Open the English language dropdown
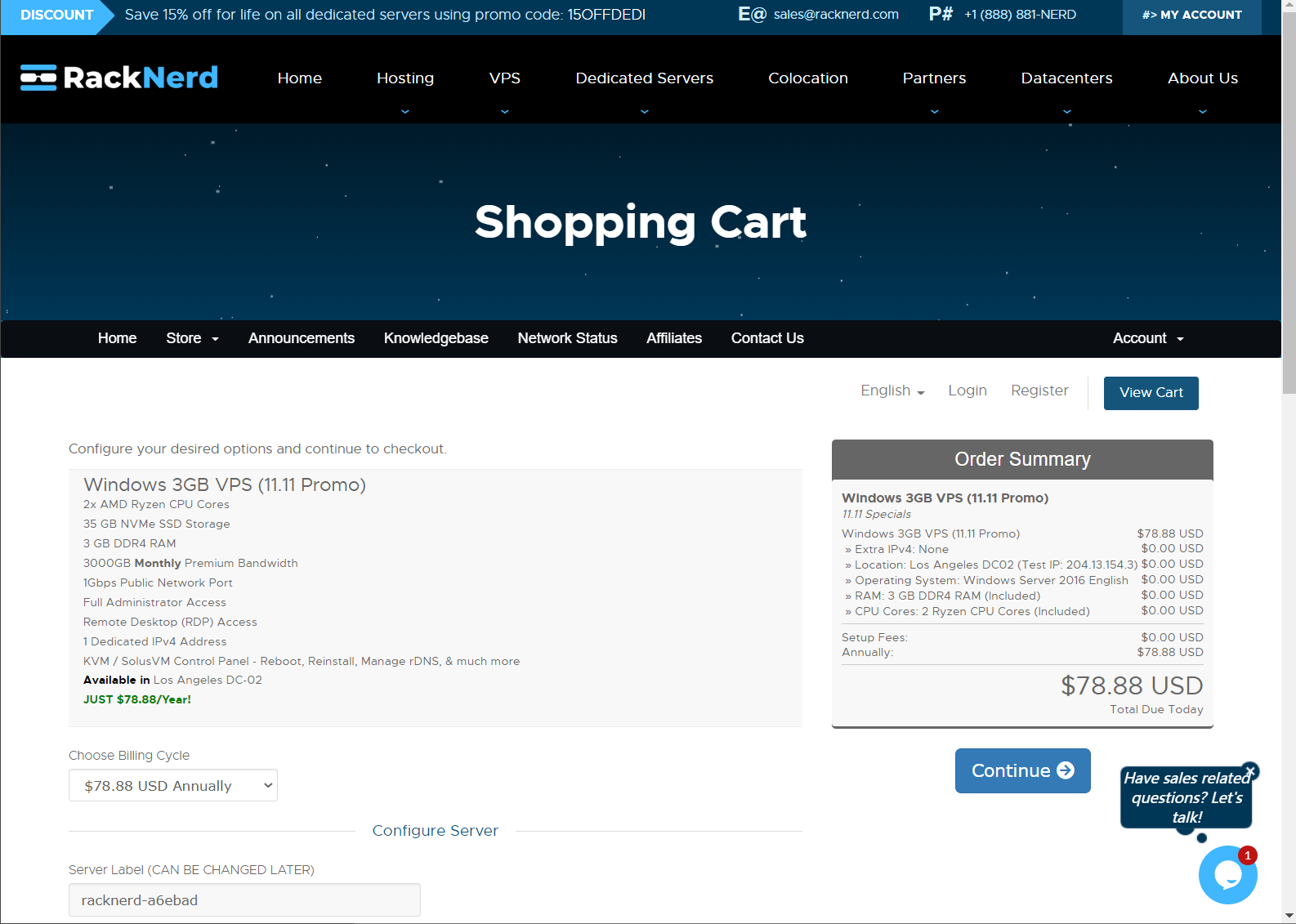The width and height of the screenshot is (1296, 924). click(x=892, y=391)
